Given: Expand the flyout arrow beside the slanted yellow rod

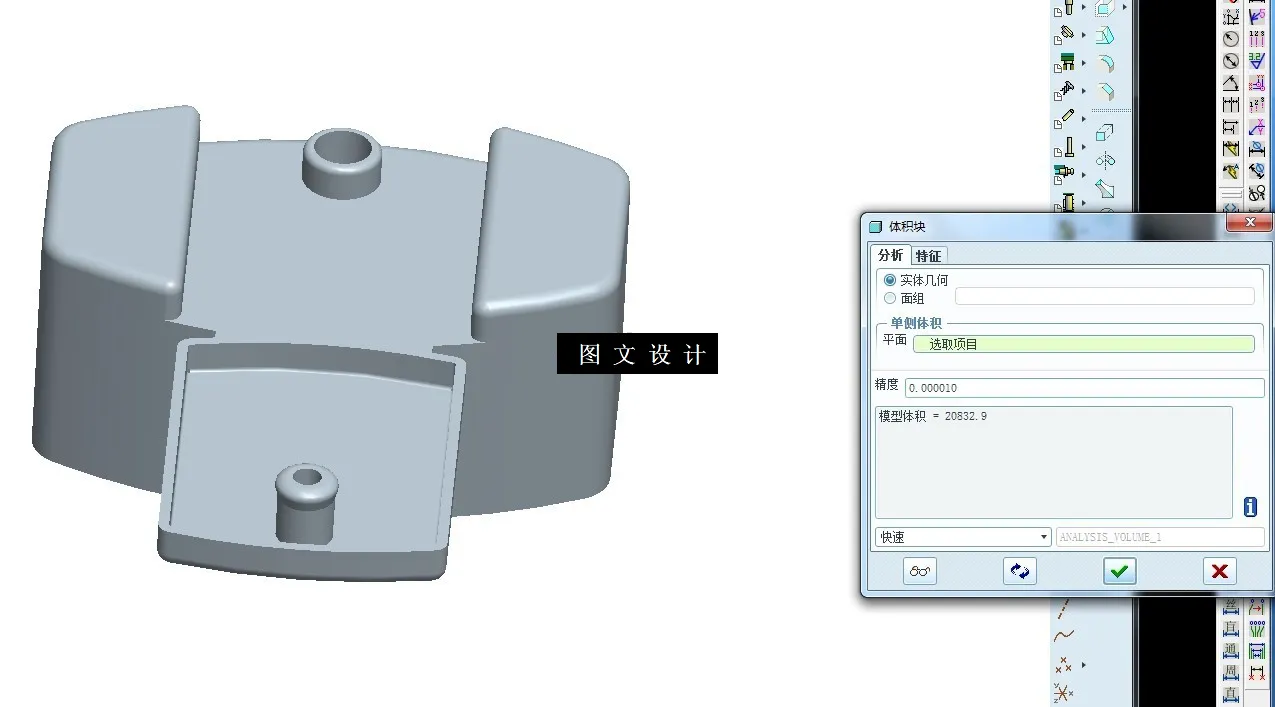Looking at the screenshot, I should tap(1084, 118).
